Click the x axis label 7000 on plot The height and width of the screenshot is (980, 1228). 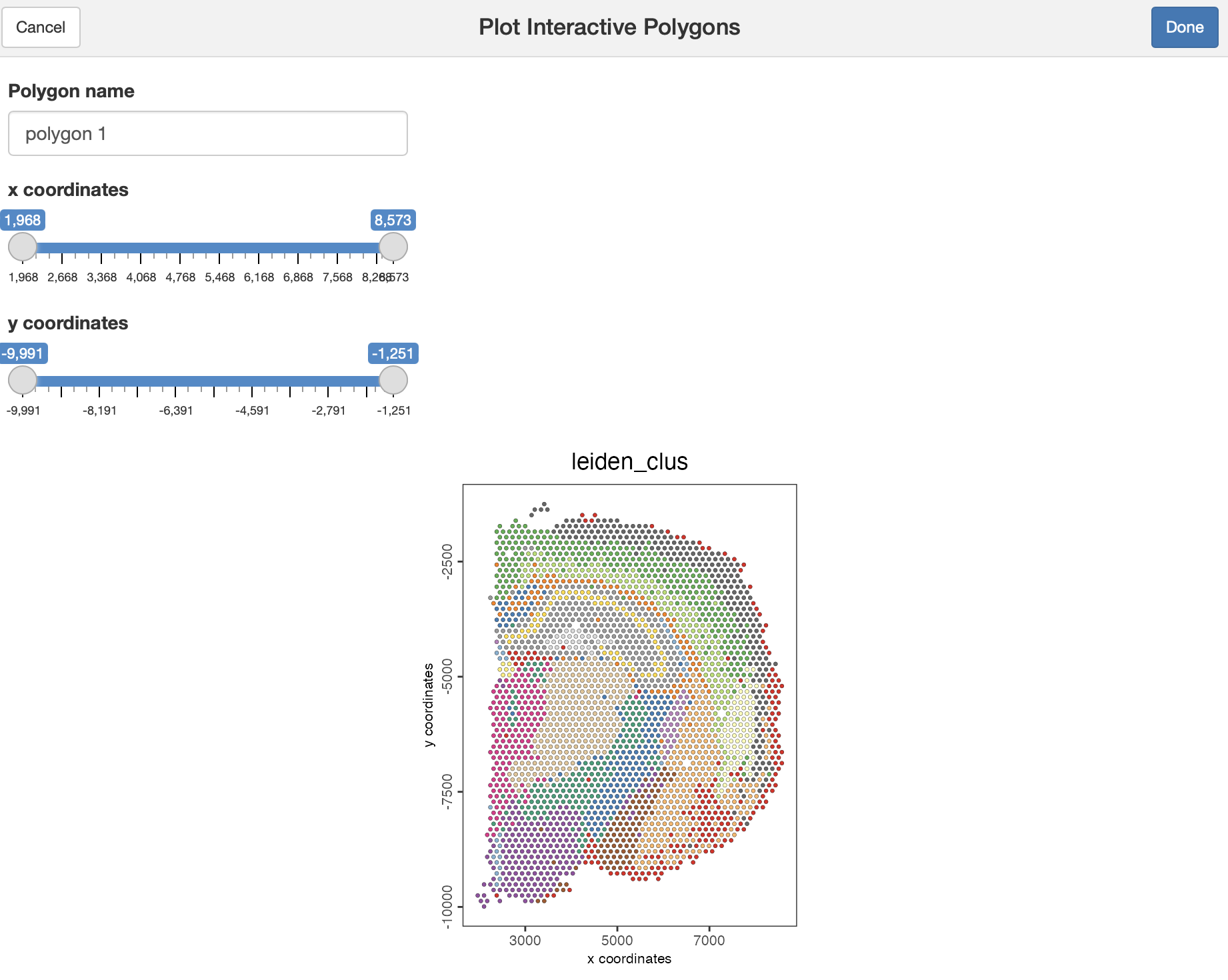(709, 941)
